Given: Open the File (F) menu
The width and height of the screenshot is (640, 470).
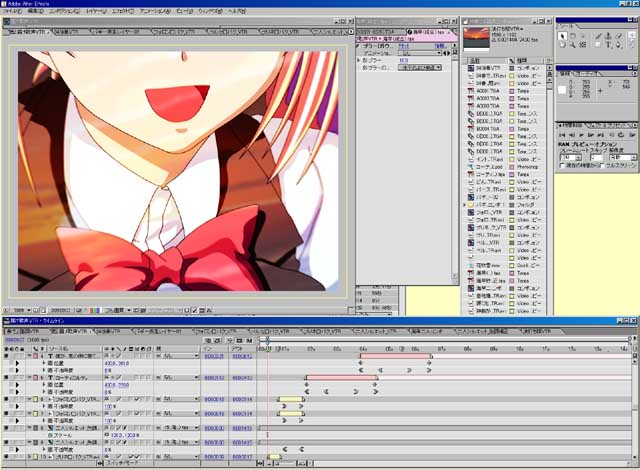Looking at the screenshot, I should click(x=12, y=11).
